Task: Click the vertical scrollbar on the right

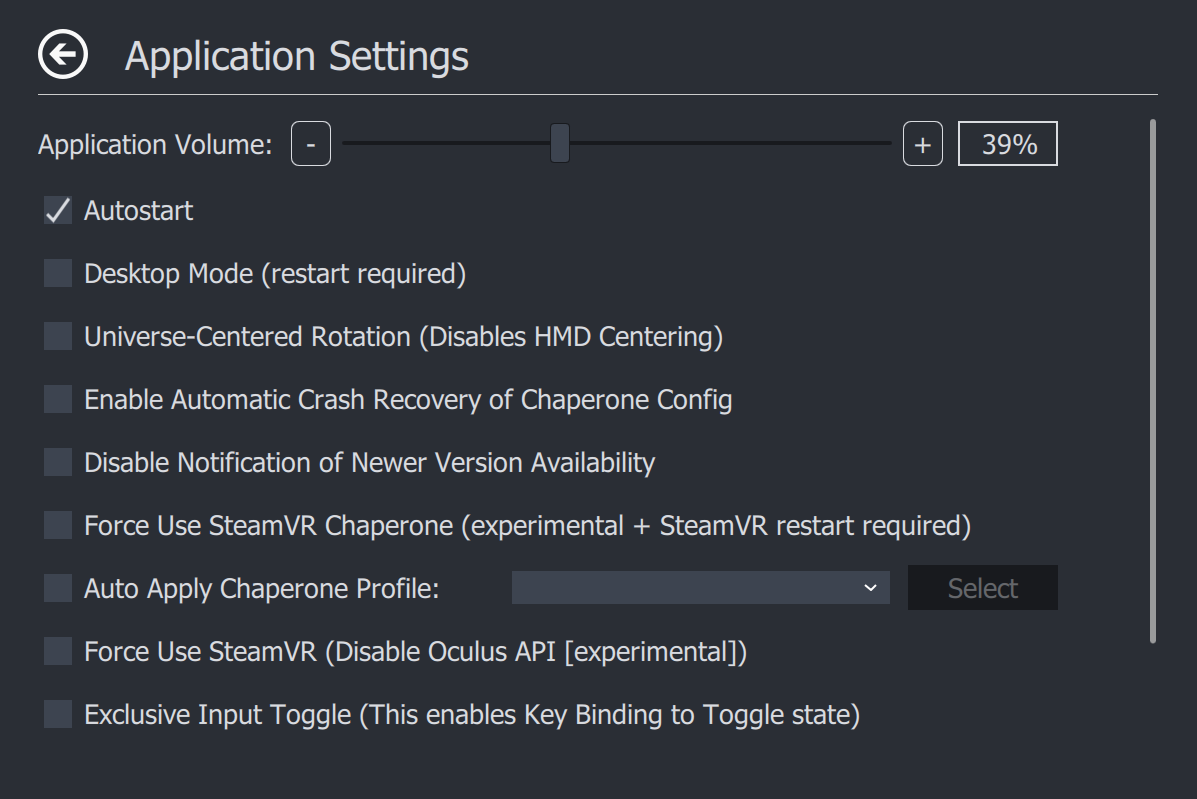Action: (1152, 380)
